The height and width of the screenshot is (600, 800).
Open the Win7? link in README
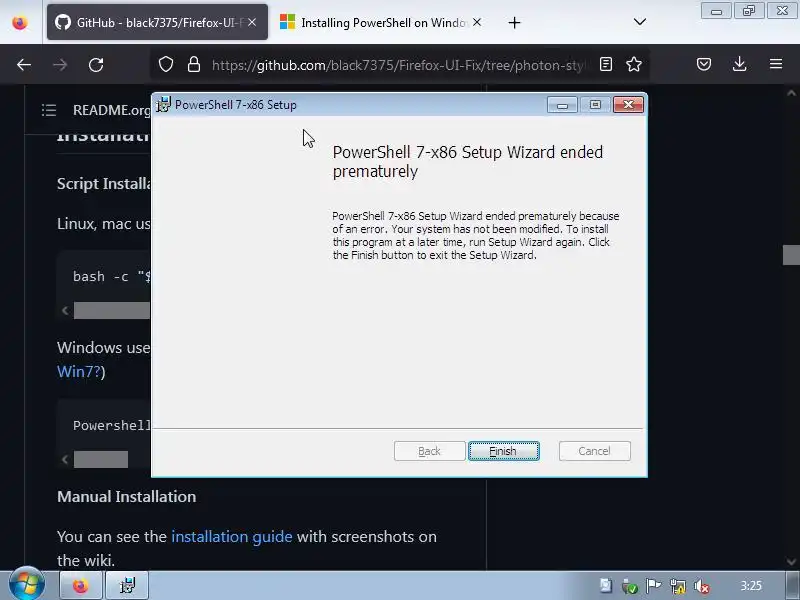(x=78, y=371)
